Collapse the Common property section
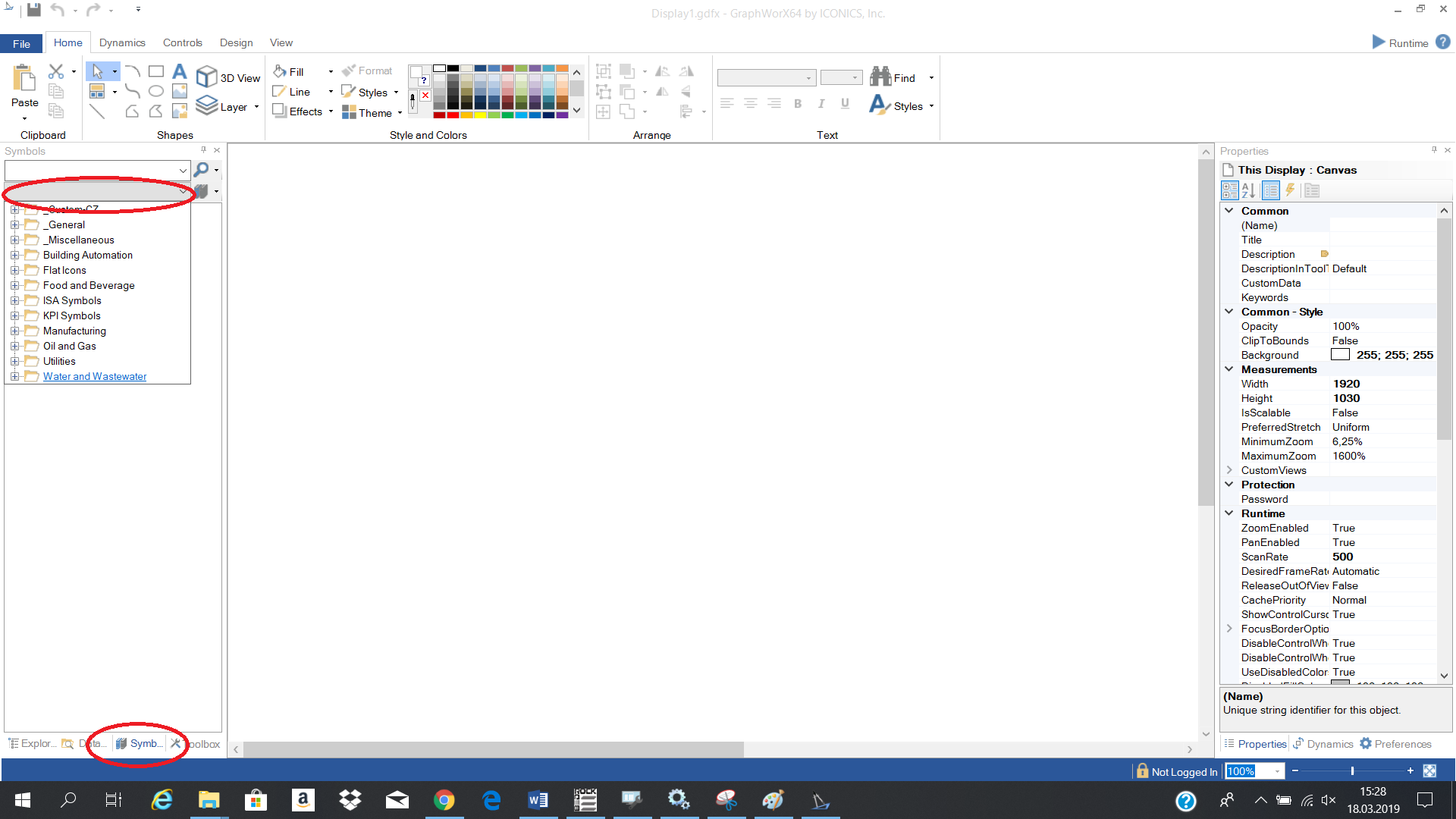The height and width of the screenshot is (819, 1456). click(1229, 211)
